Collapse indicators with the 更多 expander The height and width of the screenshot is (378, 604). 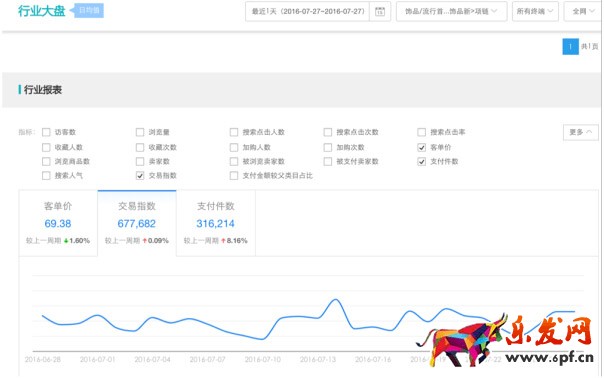[x=581, y=132]
